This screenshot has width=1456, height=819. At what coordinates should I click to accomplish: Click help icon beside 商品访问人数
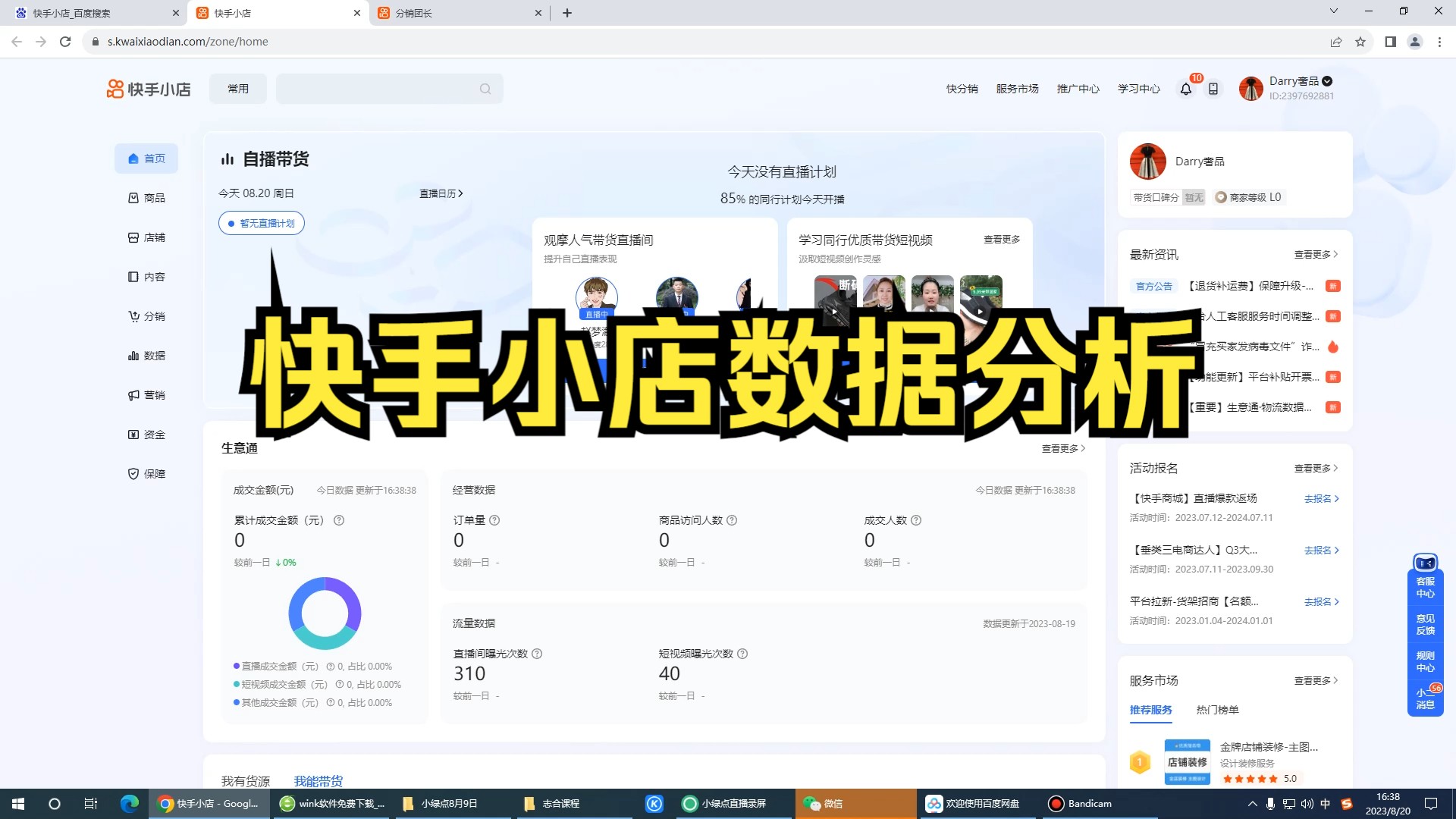732,520
